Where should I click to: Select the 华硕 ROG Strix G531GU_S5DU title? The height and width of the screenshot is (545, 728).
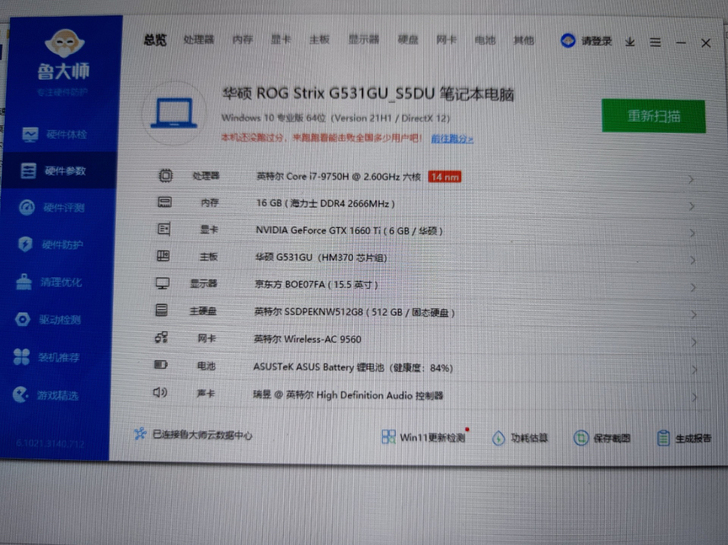click(x=368, y=94)
